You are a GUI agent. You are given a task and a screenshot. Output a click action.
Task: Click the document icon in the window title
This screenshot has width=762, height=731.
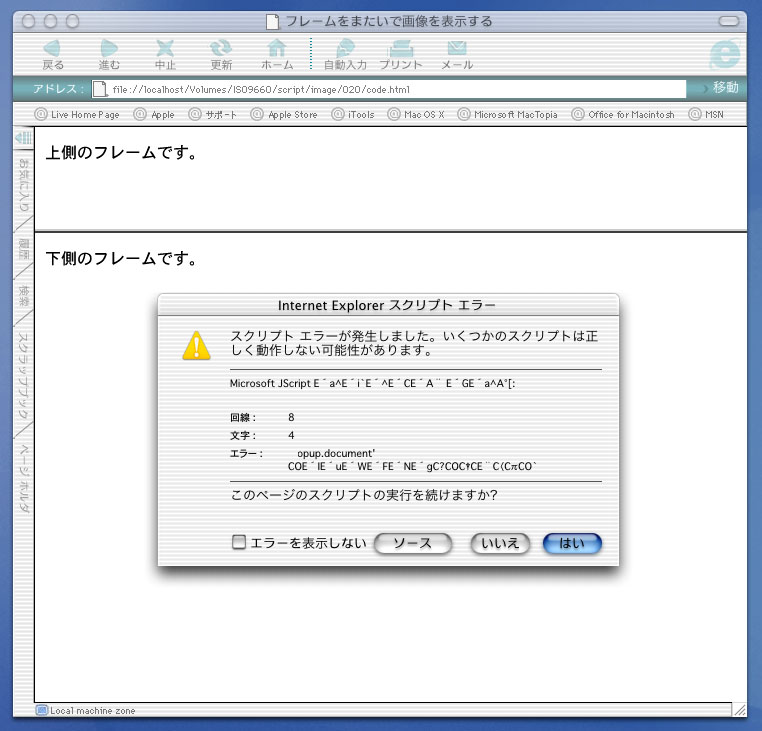coord(273,21)
